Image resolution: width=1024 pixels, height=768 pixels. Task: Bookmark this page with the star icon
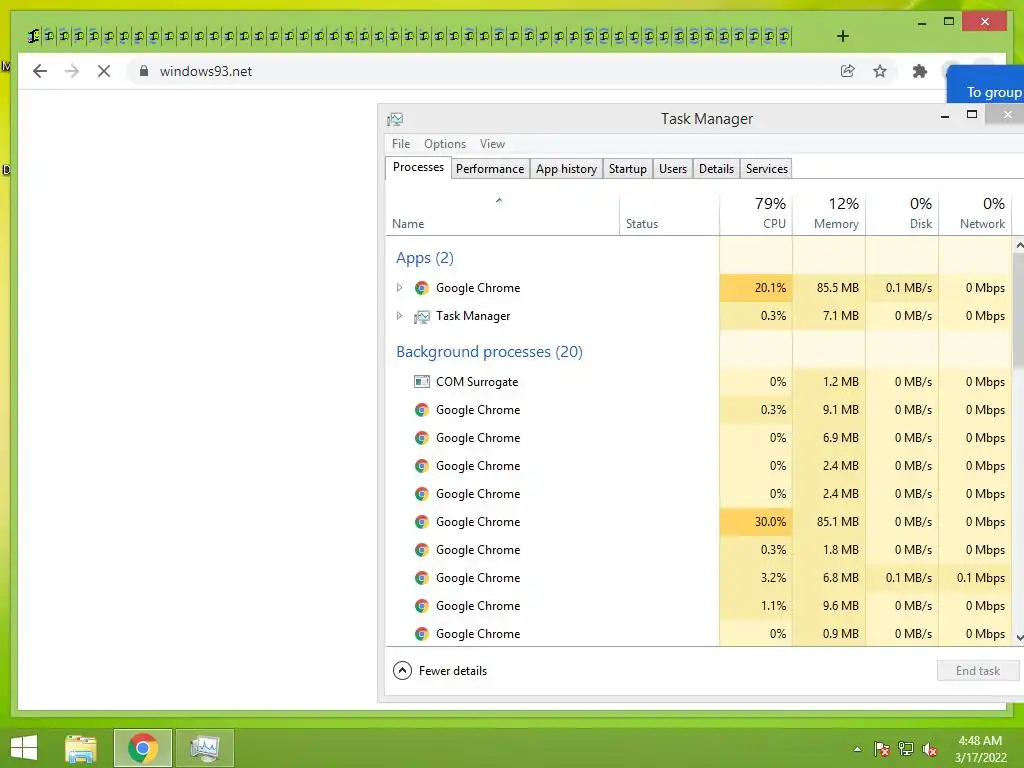pyautogui.click(x=880, y=71)
